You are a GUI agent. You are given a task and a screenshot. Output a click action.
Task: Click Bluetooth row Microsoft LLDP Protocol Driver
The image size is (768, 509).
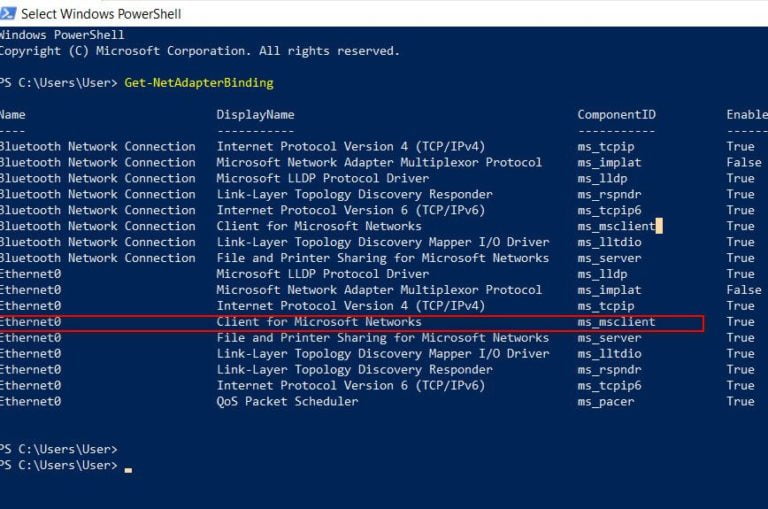(323, 178)
